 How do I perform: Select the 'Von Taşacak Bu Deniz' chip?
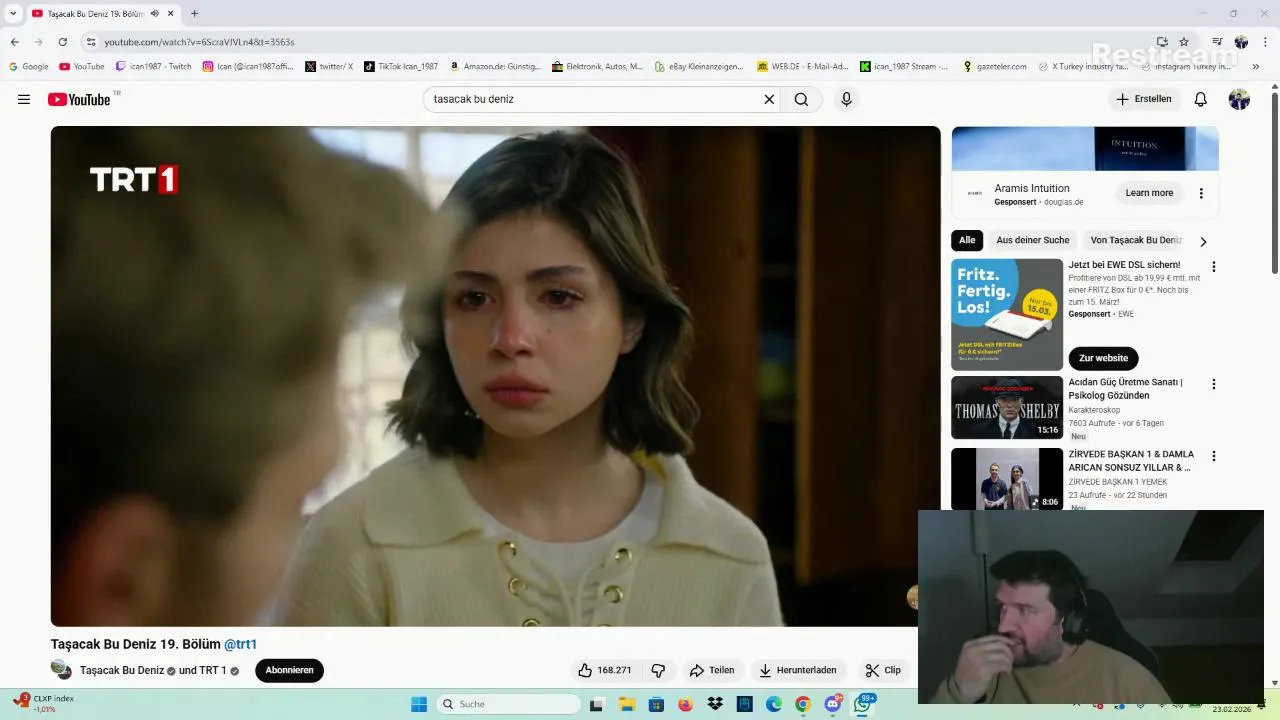pos(1136,240)
